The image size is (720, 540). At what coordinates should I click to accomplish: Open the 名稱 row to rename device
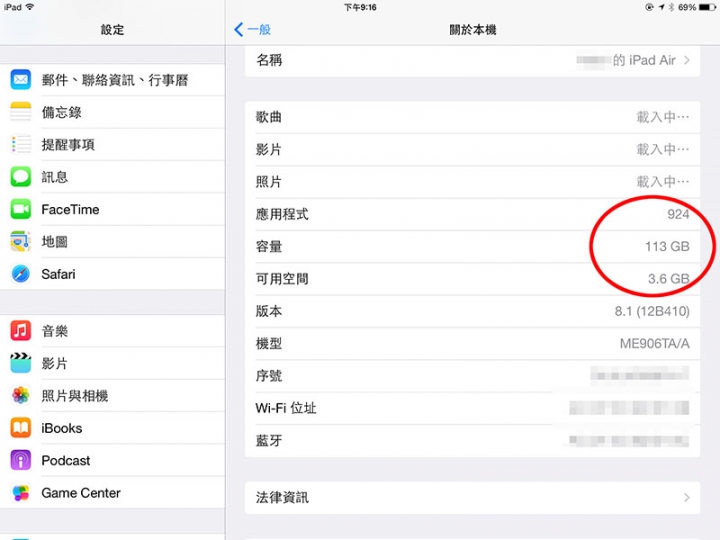pos(472,60)
